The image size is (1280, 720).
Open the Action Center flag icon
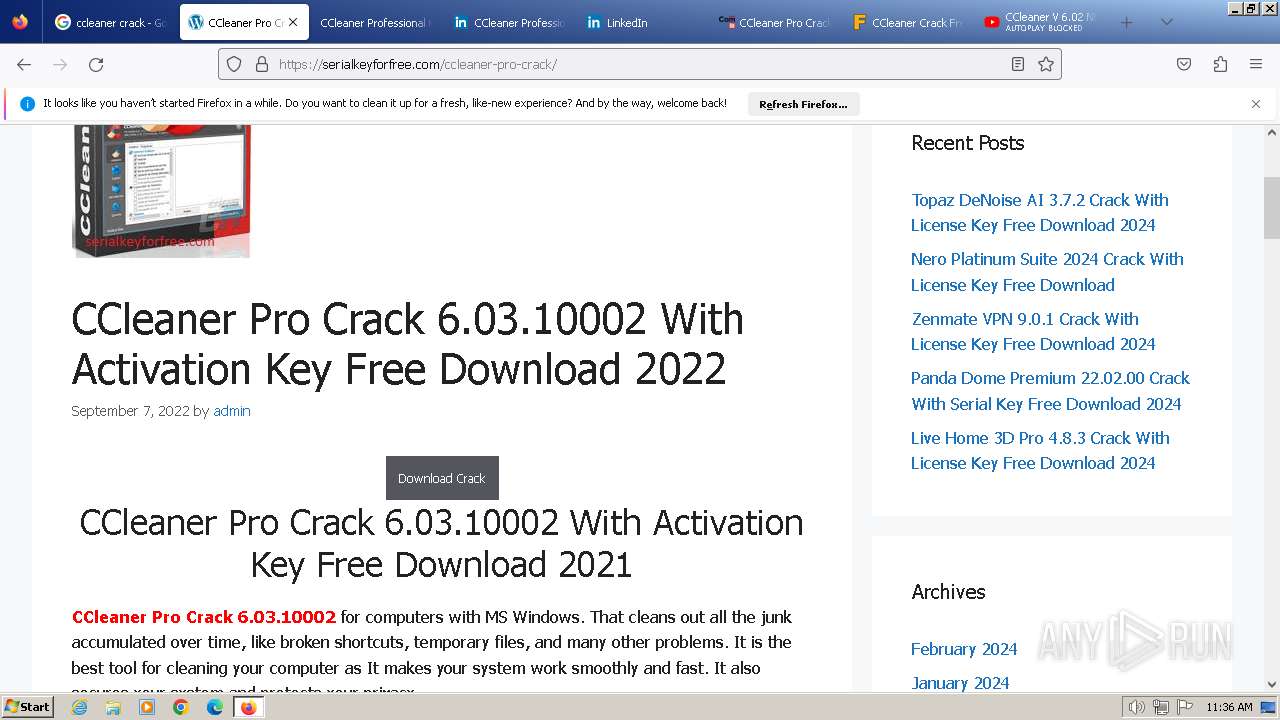pyautogui.click(x=1184, y=707)
